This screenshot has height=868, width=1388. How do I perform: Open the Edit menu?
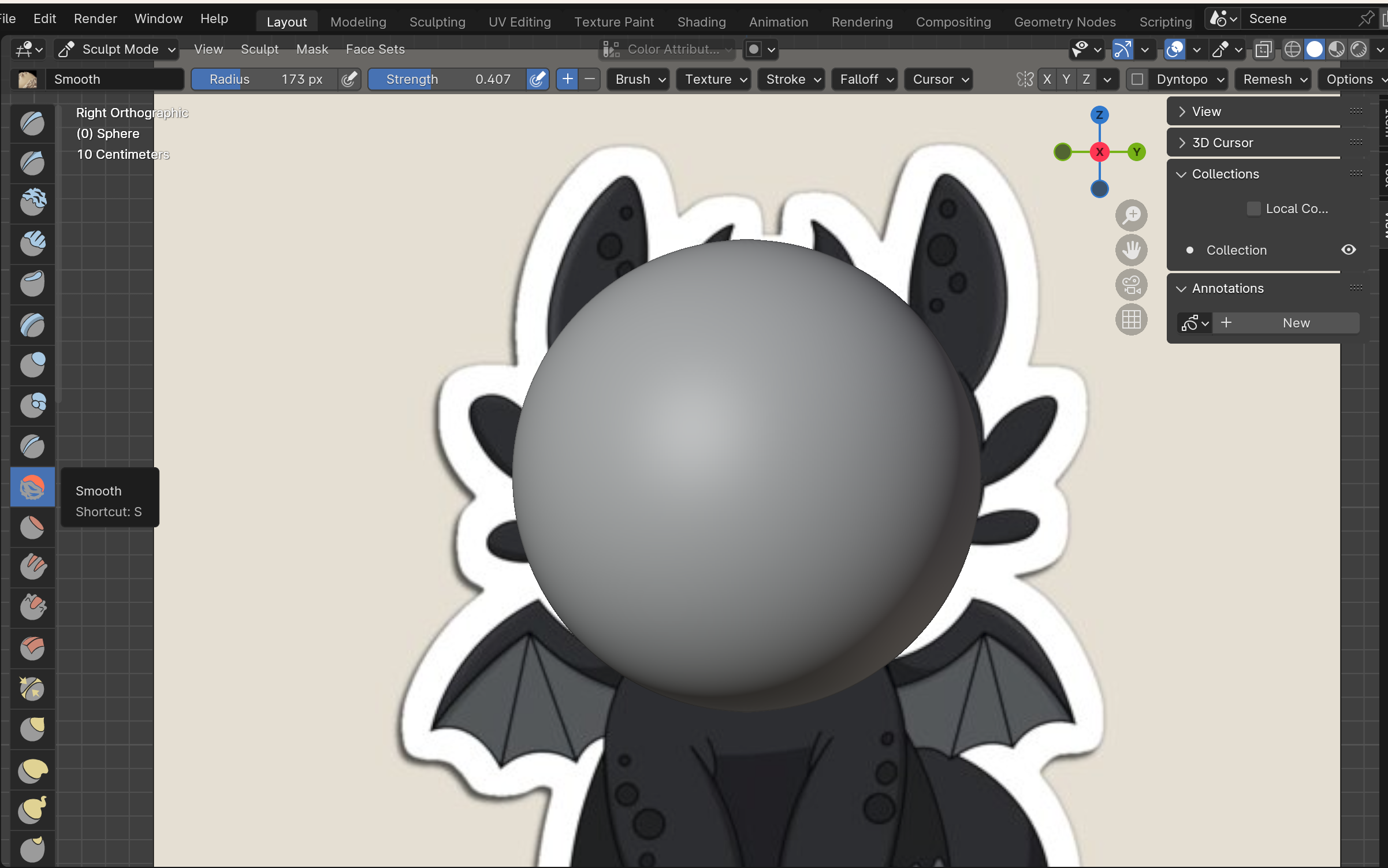(44, 18)
